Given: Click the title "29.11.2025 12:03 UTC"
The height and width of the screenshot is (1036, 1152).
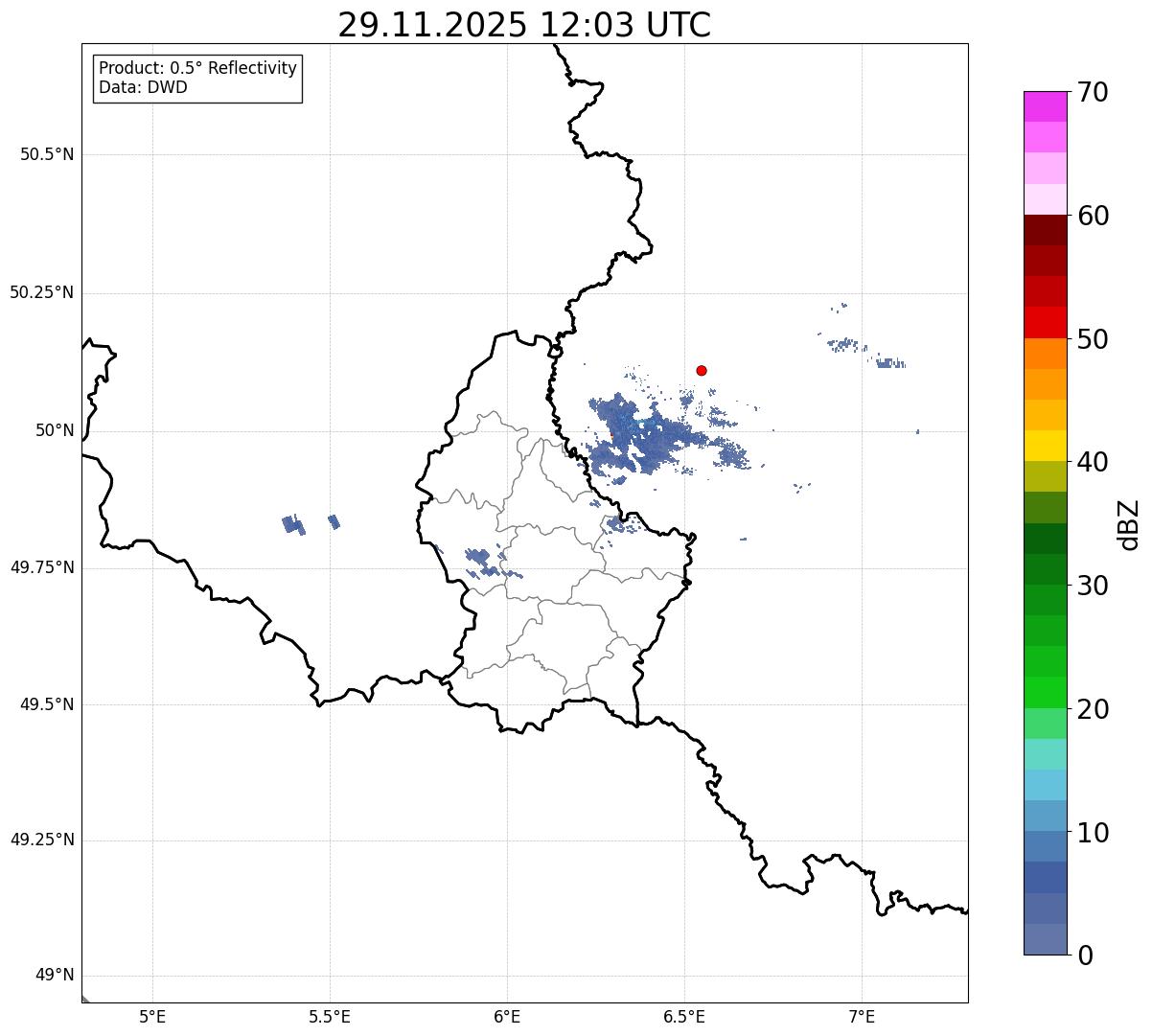Looking at the screenshot, I should [524, 25].
